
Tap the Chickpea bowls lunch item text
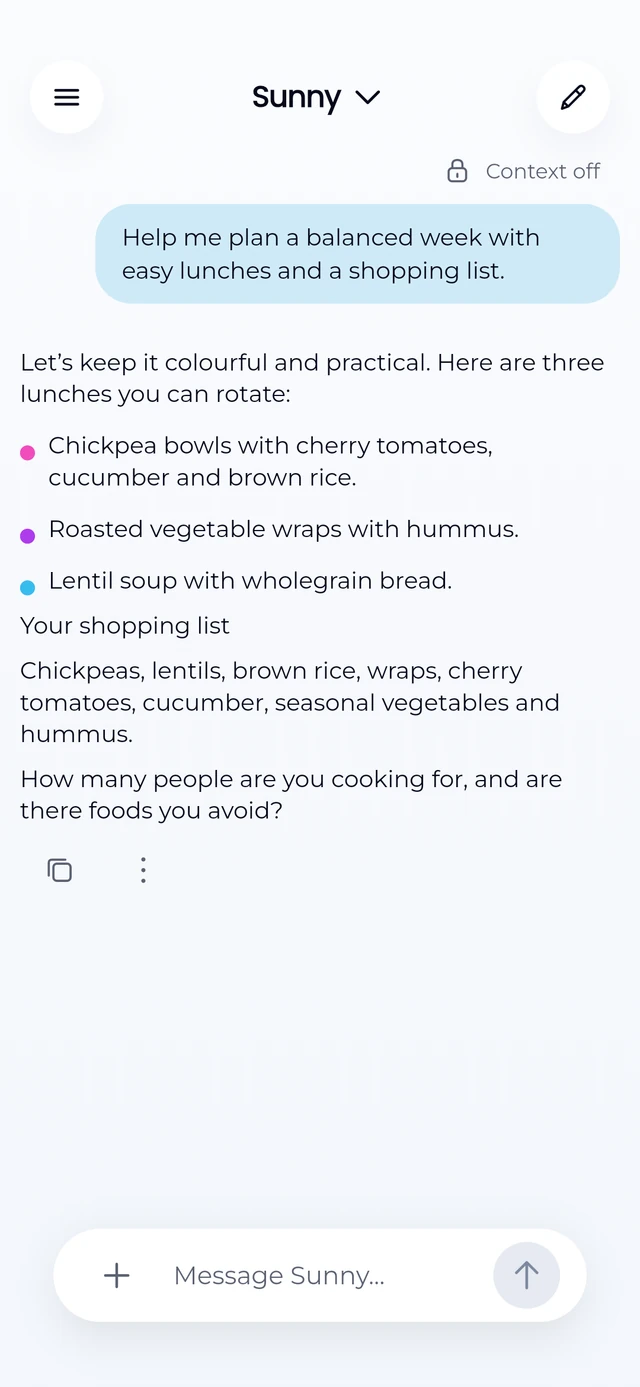(x=270, y=461)
